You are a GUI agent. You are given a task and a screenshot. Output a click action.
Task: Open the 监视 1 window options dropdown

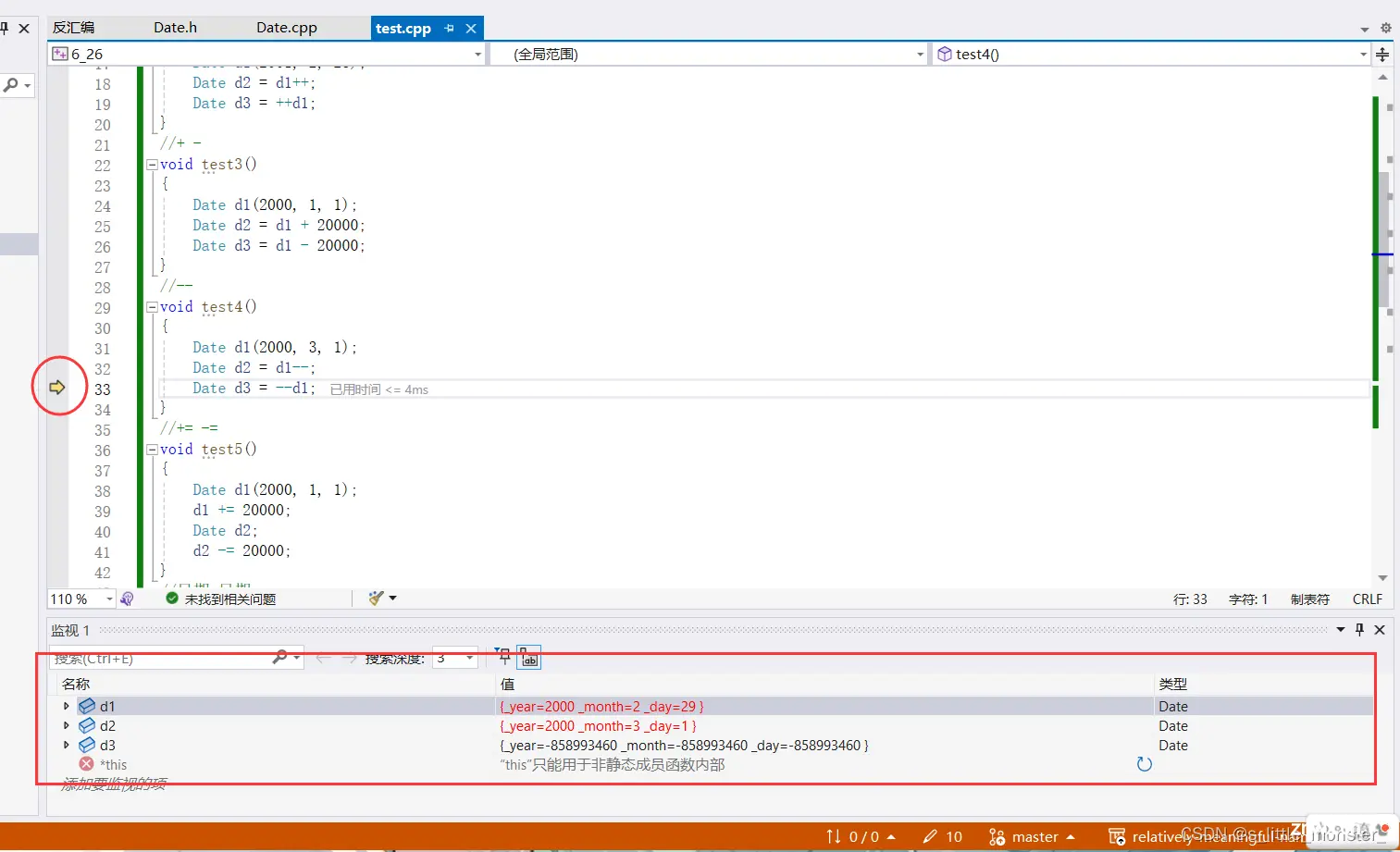(1341, 630)
